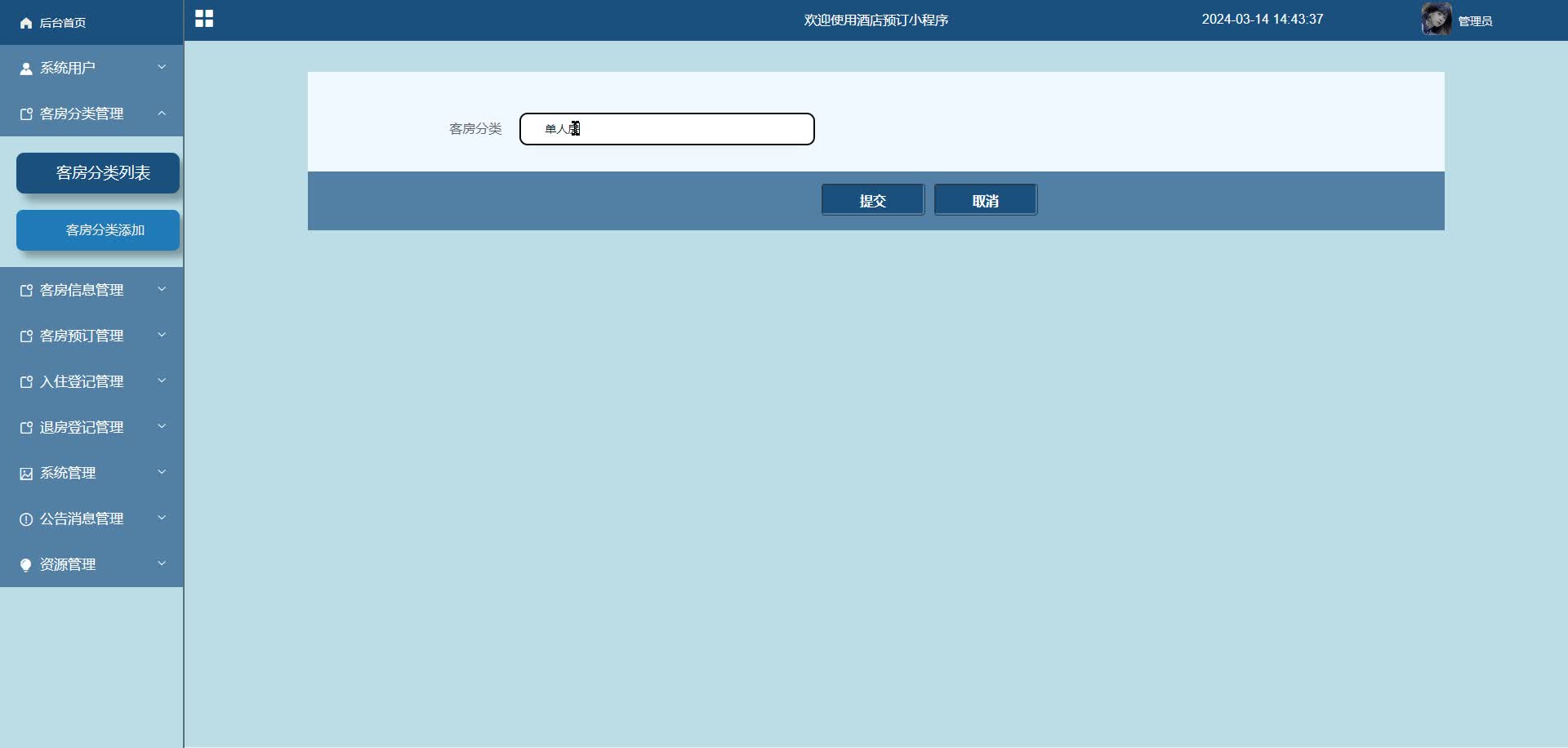This screenshot has width=1568, height=748.
Task: Expand the 客房信息管理 chevron
Action: (162, 289)
